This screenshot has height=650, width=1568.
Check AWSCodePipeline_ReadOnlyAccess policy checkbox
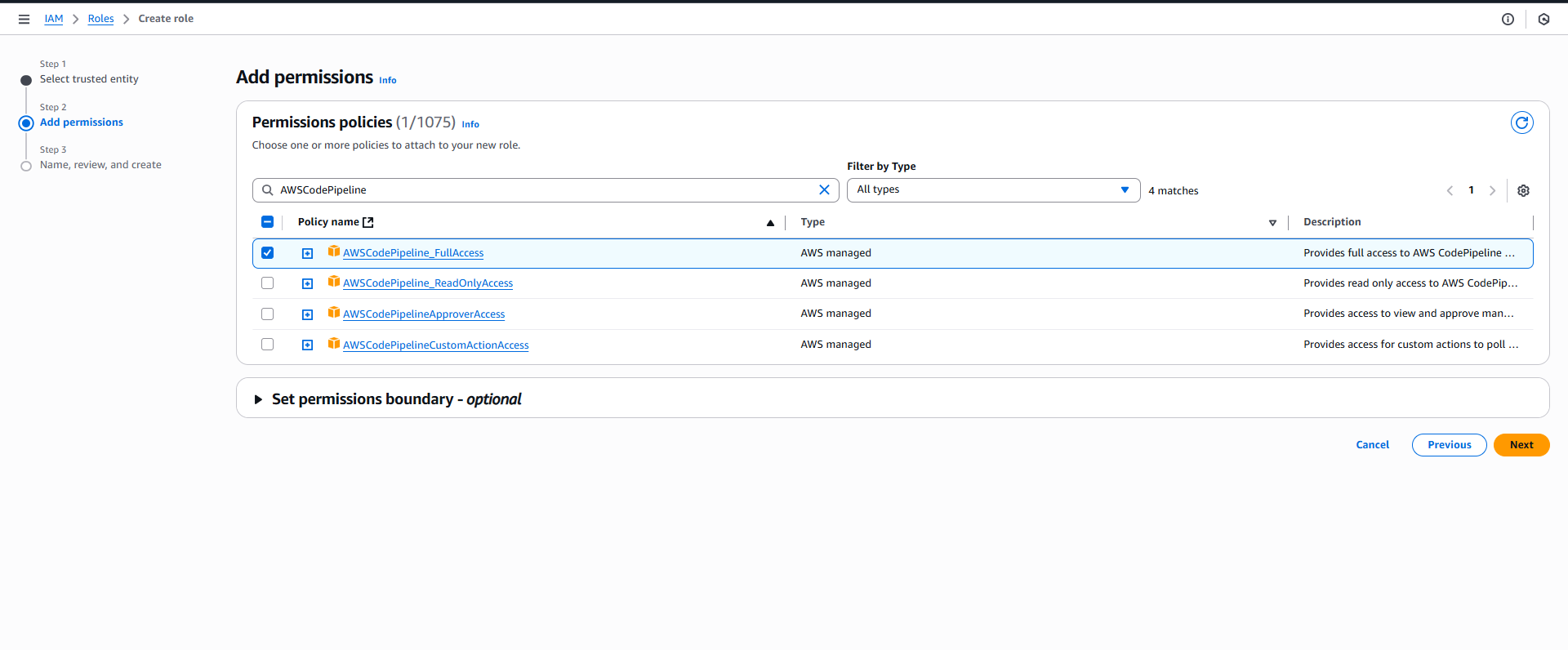(267, 283)
